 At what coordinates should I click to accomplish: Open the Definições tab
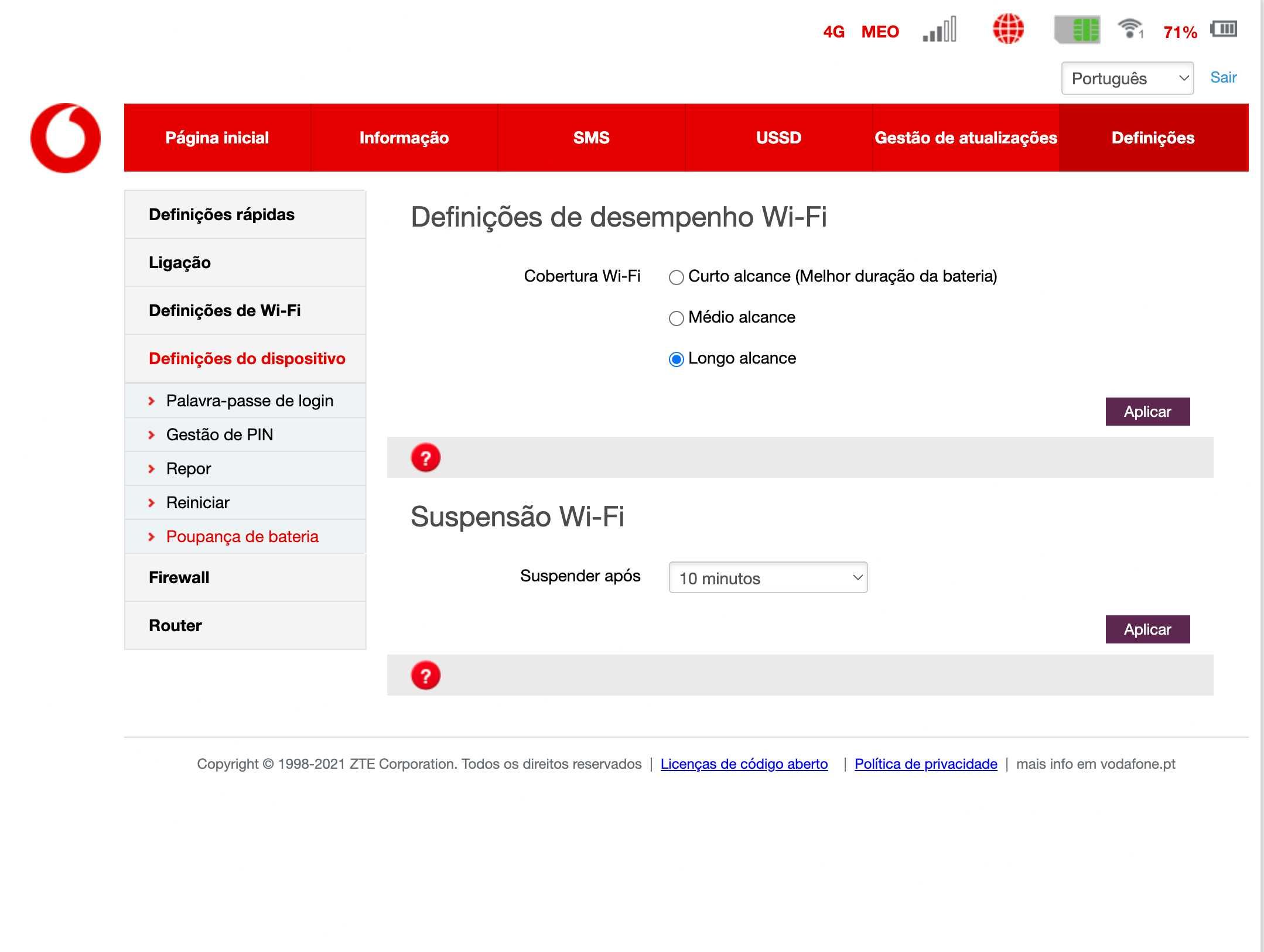1153,138
